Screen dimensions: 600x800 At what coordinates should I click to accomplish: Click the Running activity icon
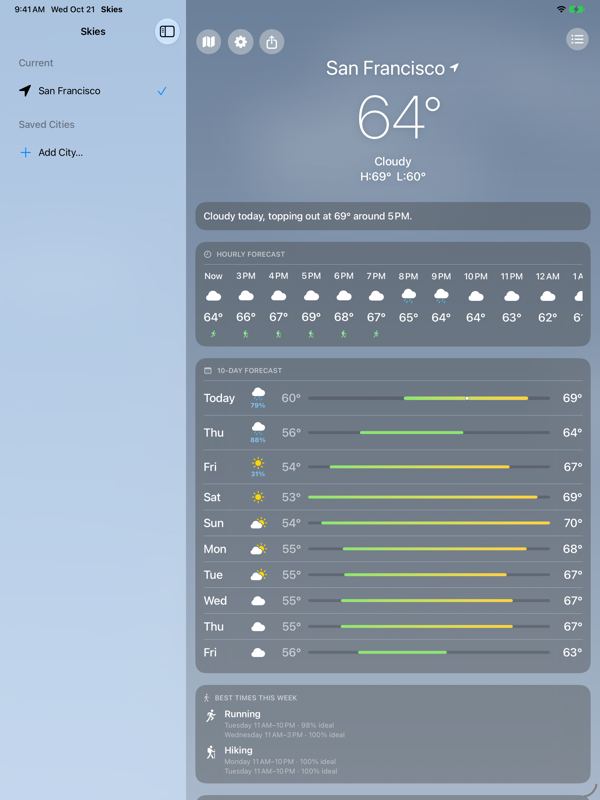click(x=211, y=716)
